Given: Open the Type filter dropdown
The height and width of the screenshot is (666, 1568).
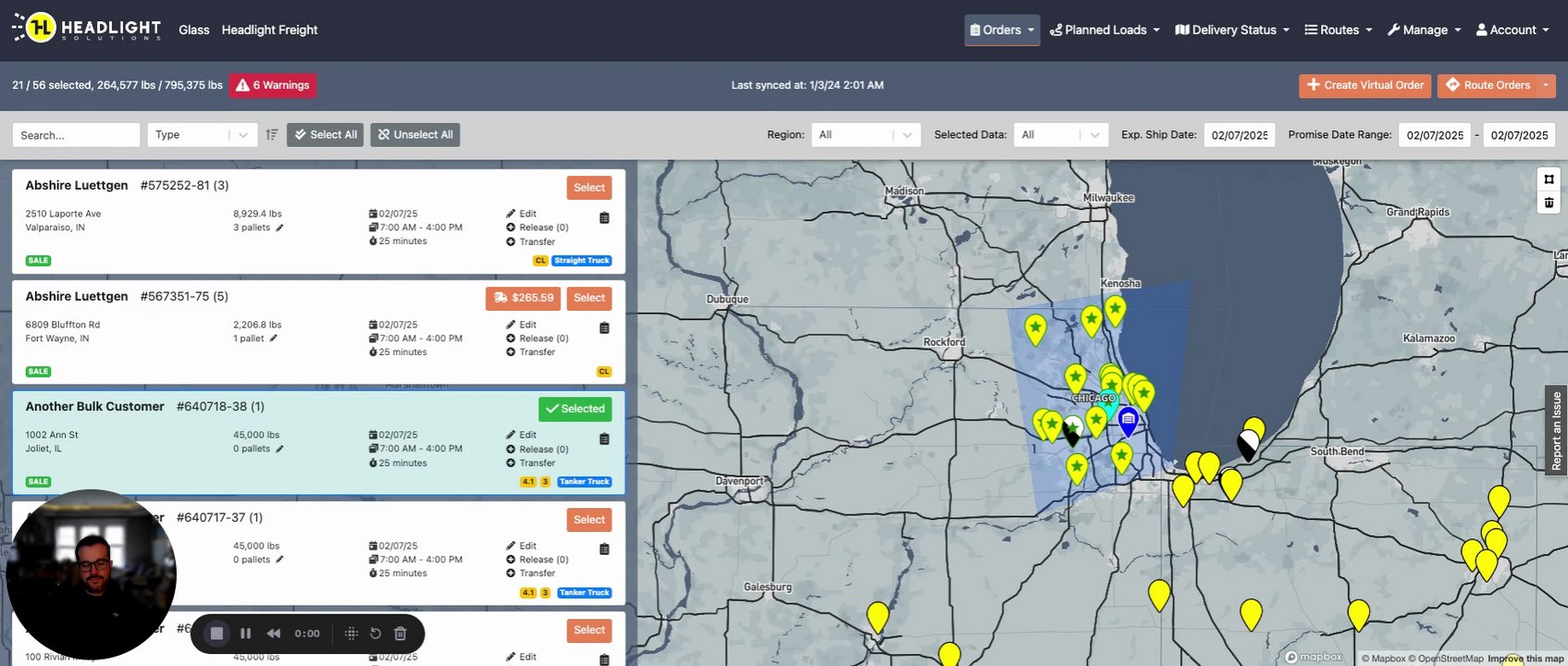Looking at the screenshot, I should pos(202,135).
